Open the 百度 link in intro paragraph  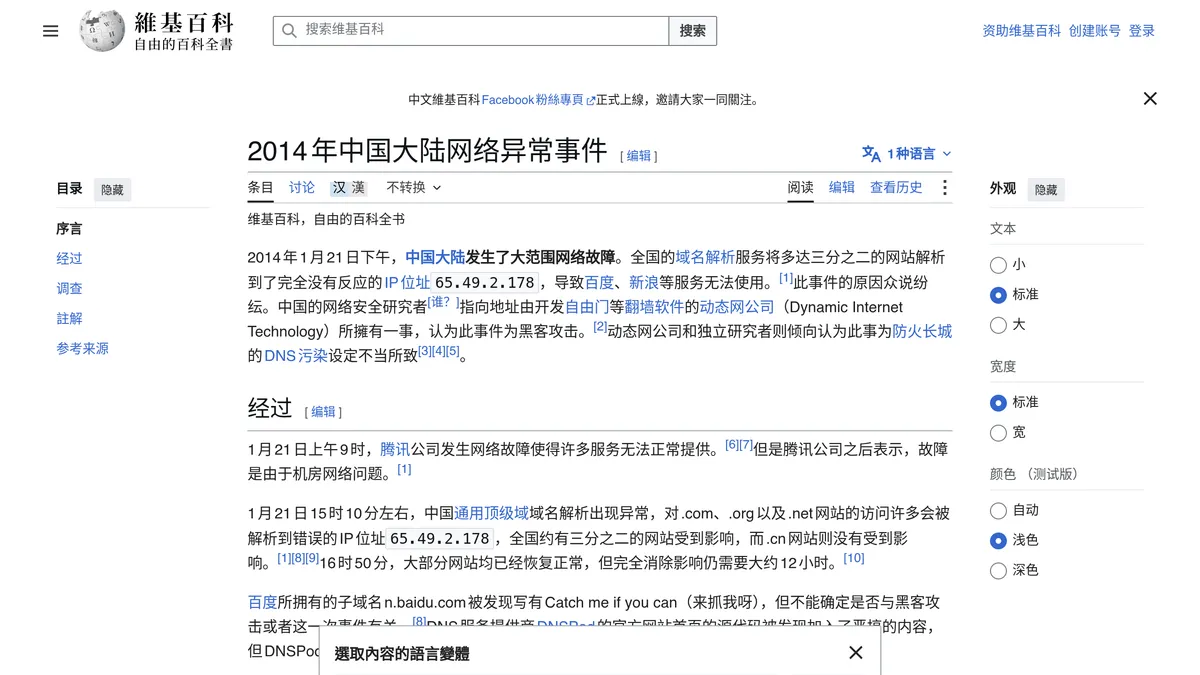599,282
